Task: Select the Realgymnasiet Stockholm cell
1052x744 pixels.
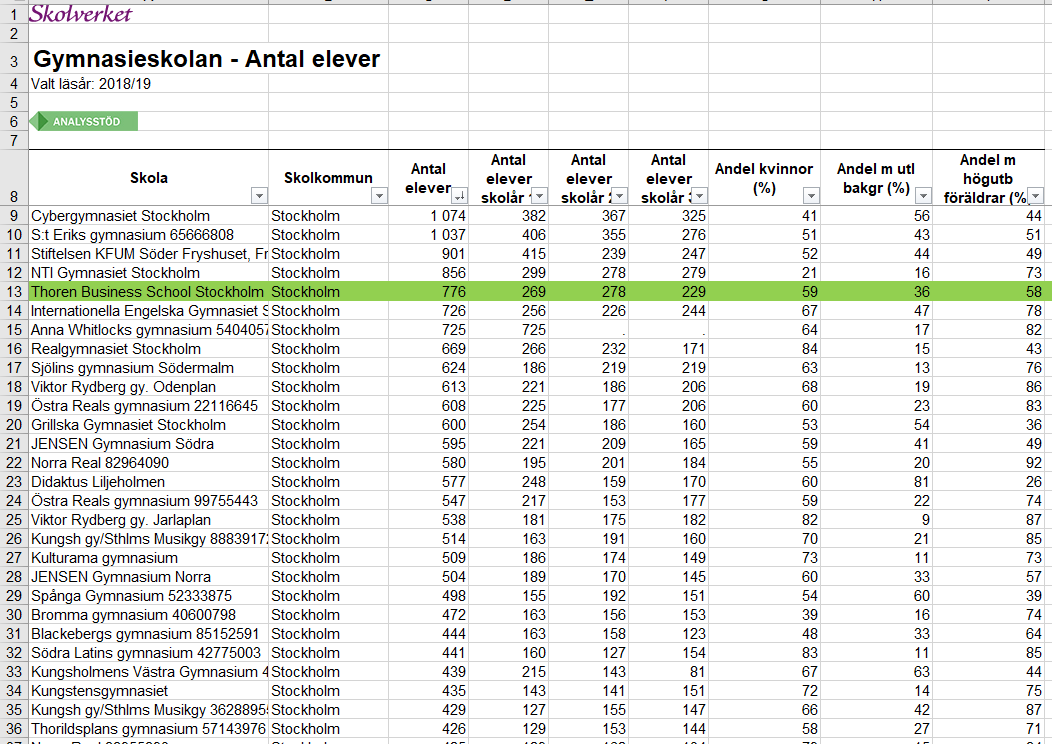Action: pyautogui.click(x=148, y=349)
